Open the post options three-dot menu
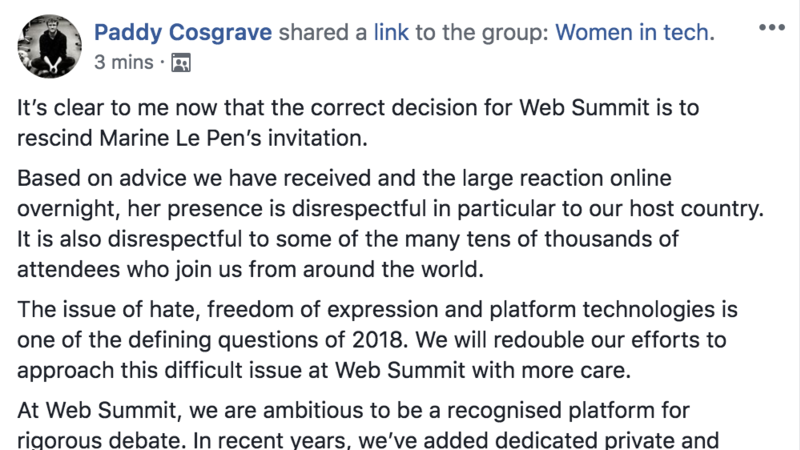 point(771,26)
